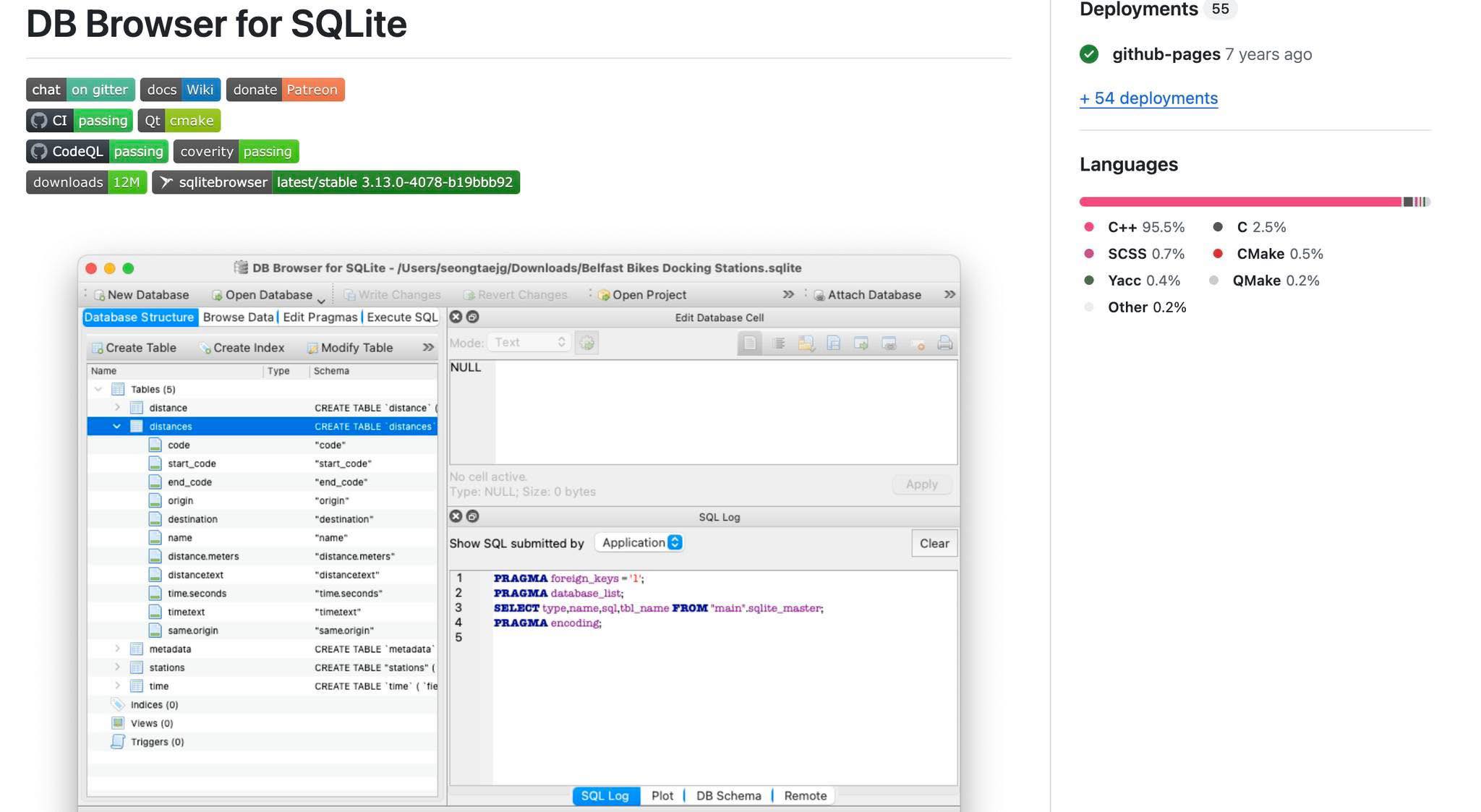The width and height of the screenshot is (1481, 812).
Task: Click the Open Database toolbar button
Action: tap(262, 295)
